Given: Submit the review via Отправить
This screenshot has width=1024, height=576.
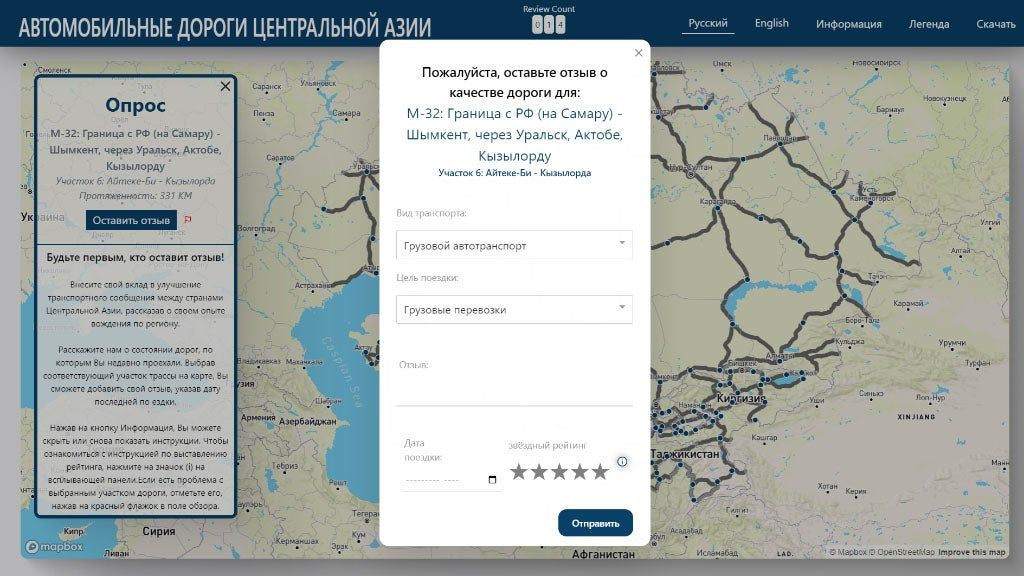Looking at the screenshot, I should (x=596, y=522).
